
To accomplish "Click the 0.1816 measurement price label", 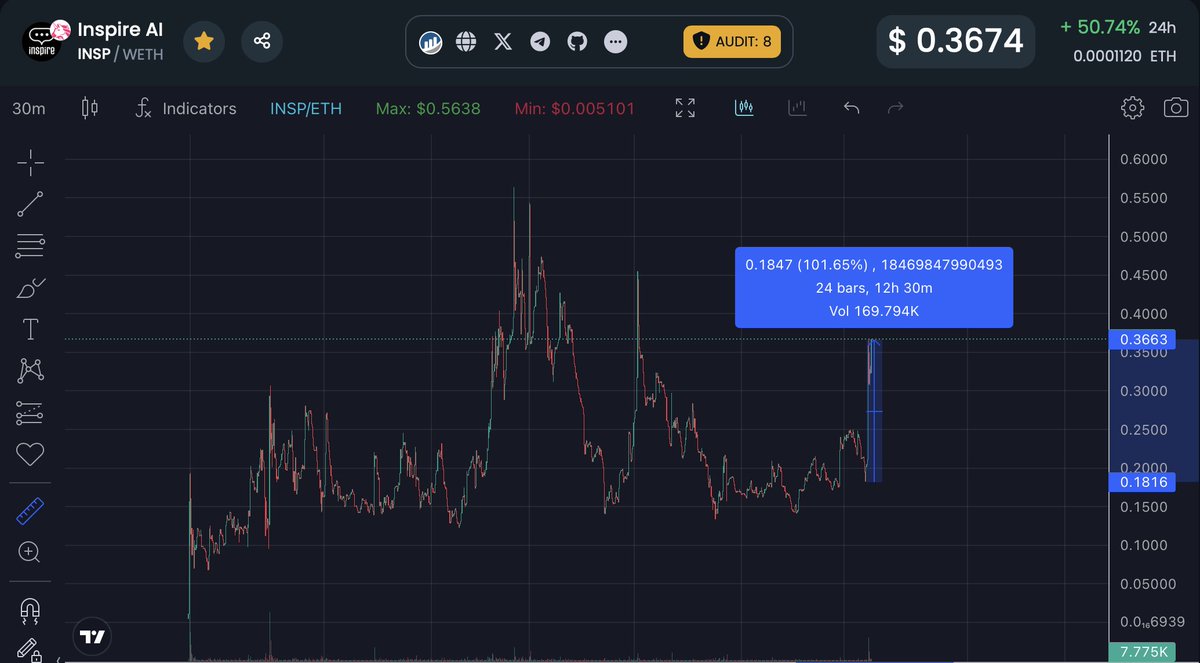I will pos(1143,482).
